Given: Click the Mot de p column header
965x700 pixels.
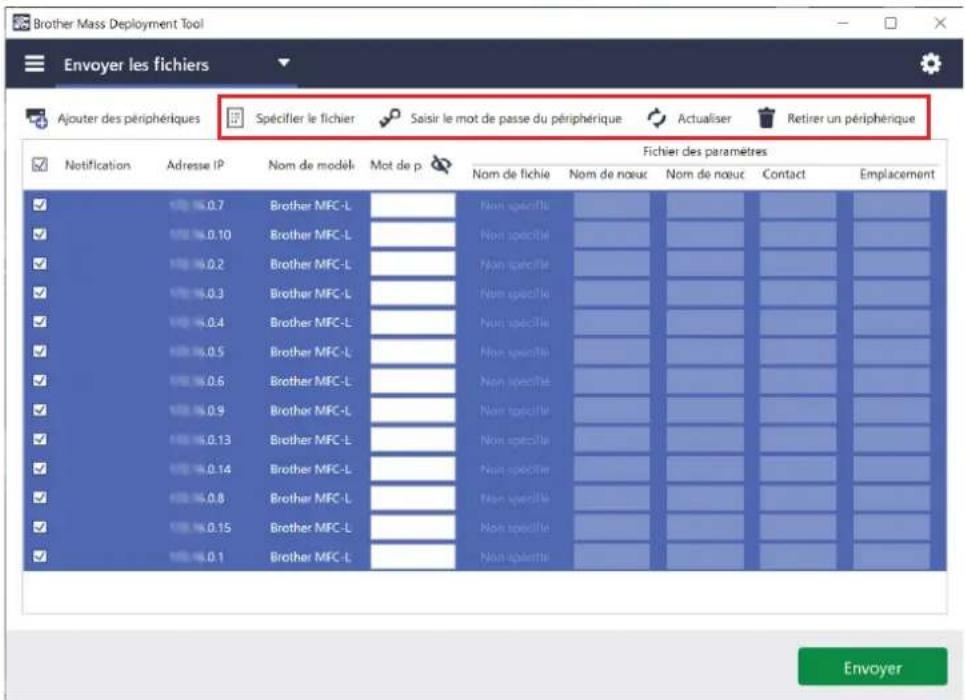Looking at the screenshot, I should coord(396,165).
